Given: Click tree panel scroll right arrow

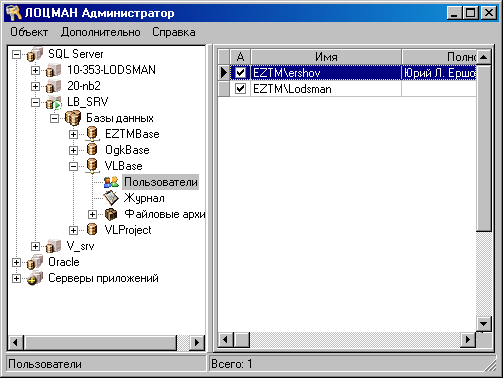Looking at the screenshot, I should pos(197,343).
